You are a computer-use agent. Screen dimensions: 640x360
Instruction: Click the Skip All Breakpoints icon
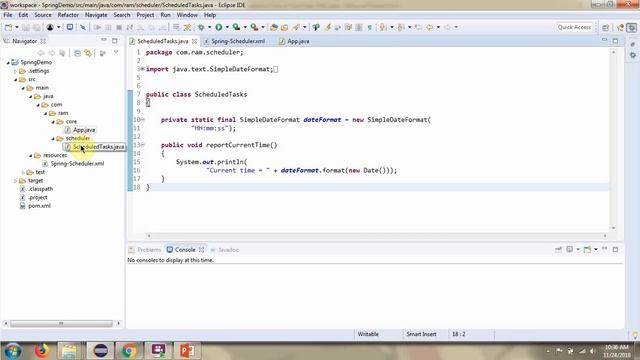83,27
